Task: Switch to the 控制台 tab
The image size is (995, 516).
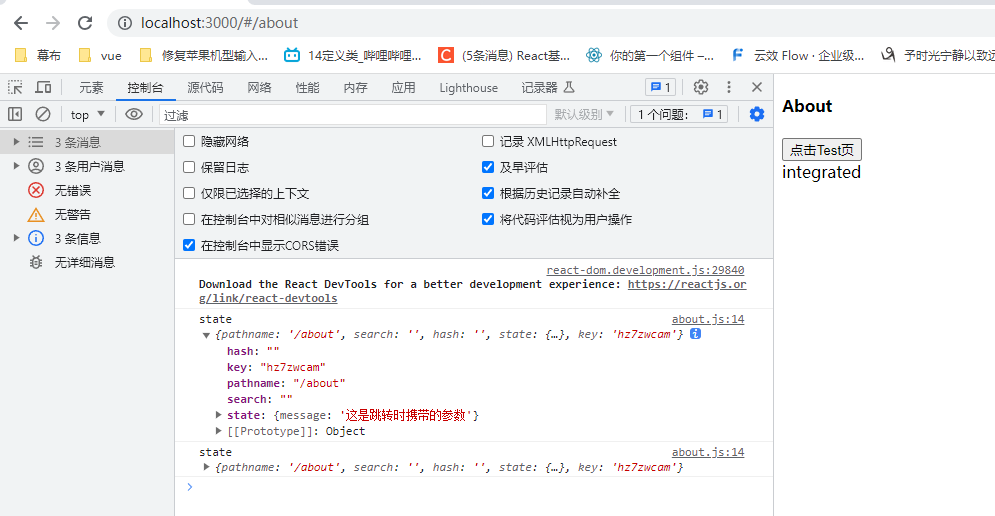Action: tap(145, 88)
